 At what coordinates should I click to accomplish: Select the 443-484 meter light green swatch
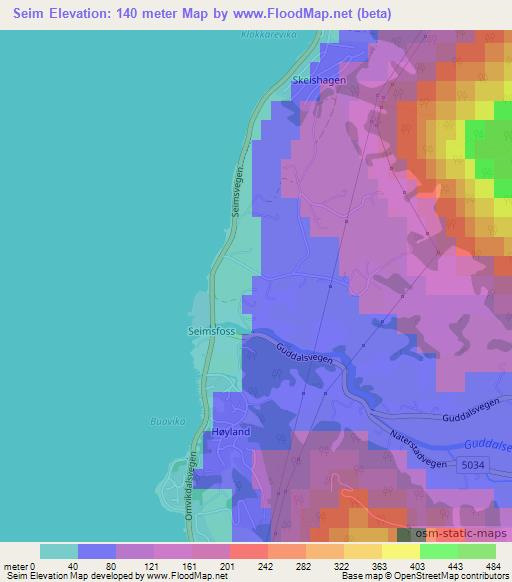477,552
